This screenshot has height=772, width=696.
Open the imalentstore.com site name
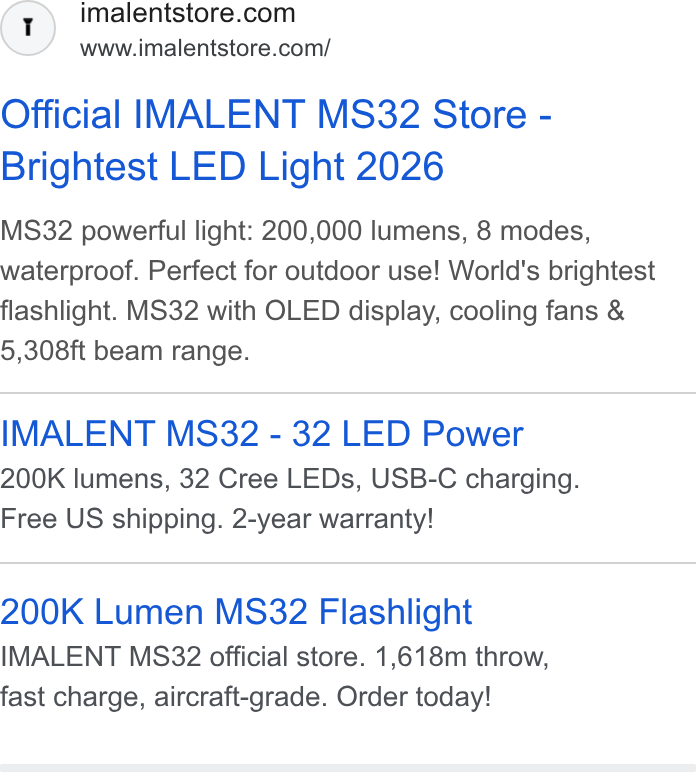point(188,13)
